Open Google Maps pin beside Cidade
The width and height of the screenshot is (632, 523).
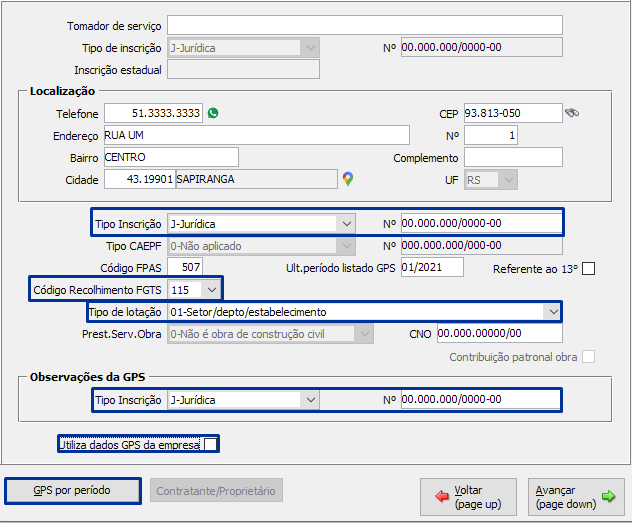[x=348, y=179]
